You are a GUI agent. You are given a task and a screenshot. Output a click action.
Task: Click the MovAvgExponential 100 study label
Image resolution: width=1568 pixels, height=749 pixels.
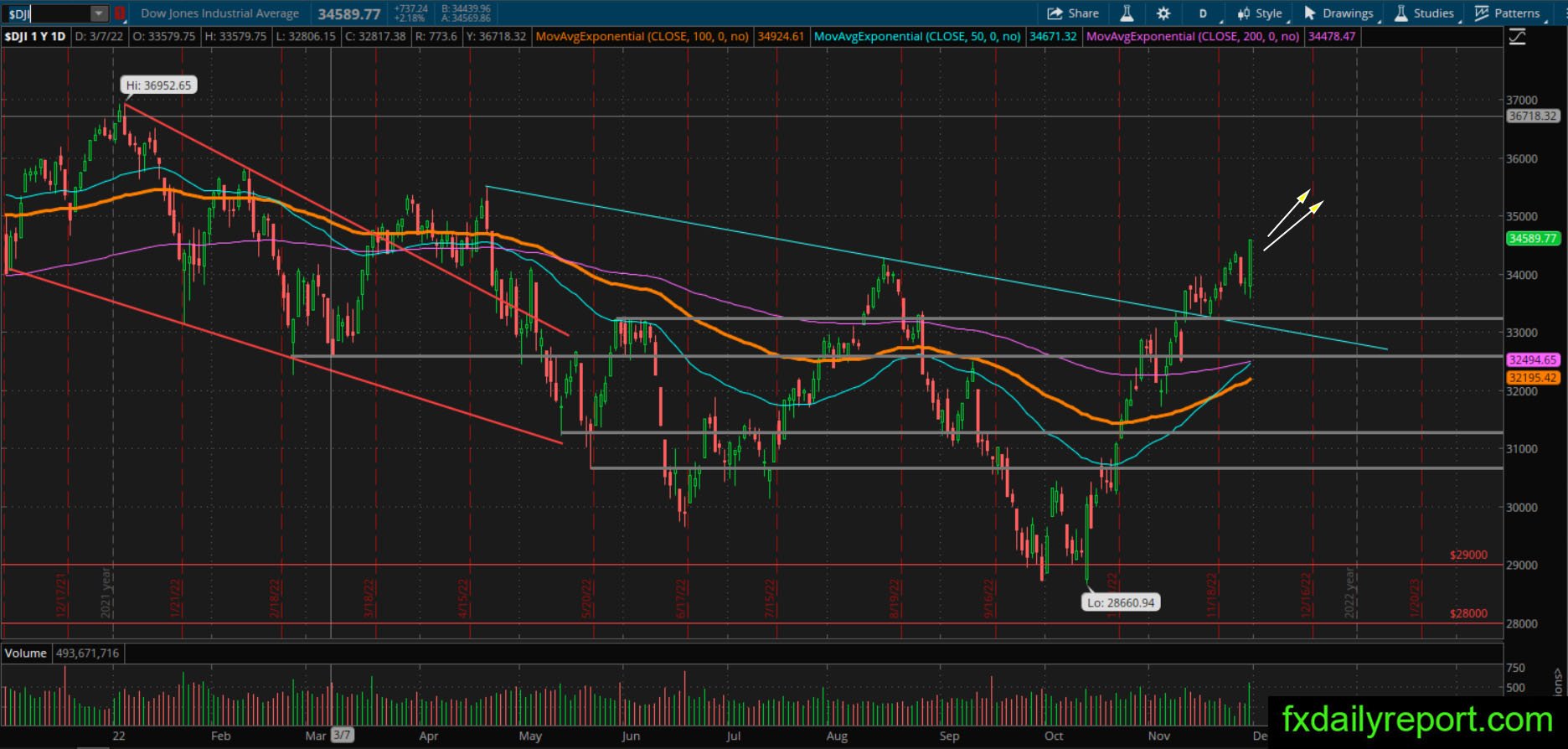click(642, 37)
